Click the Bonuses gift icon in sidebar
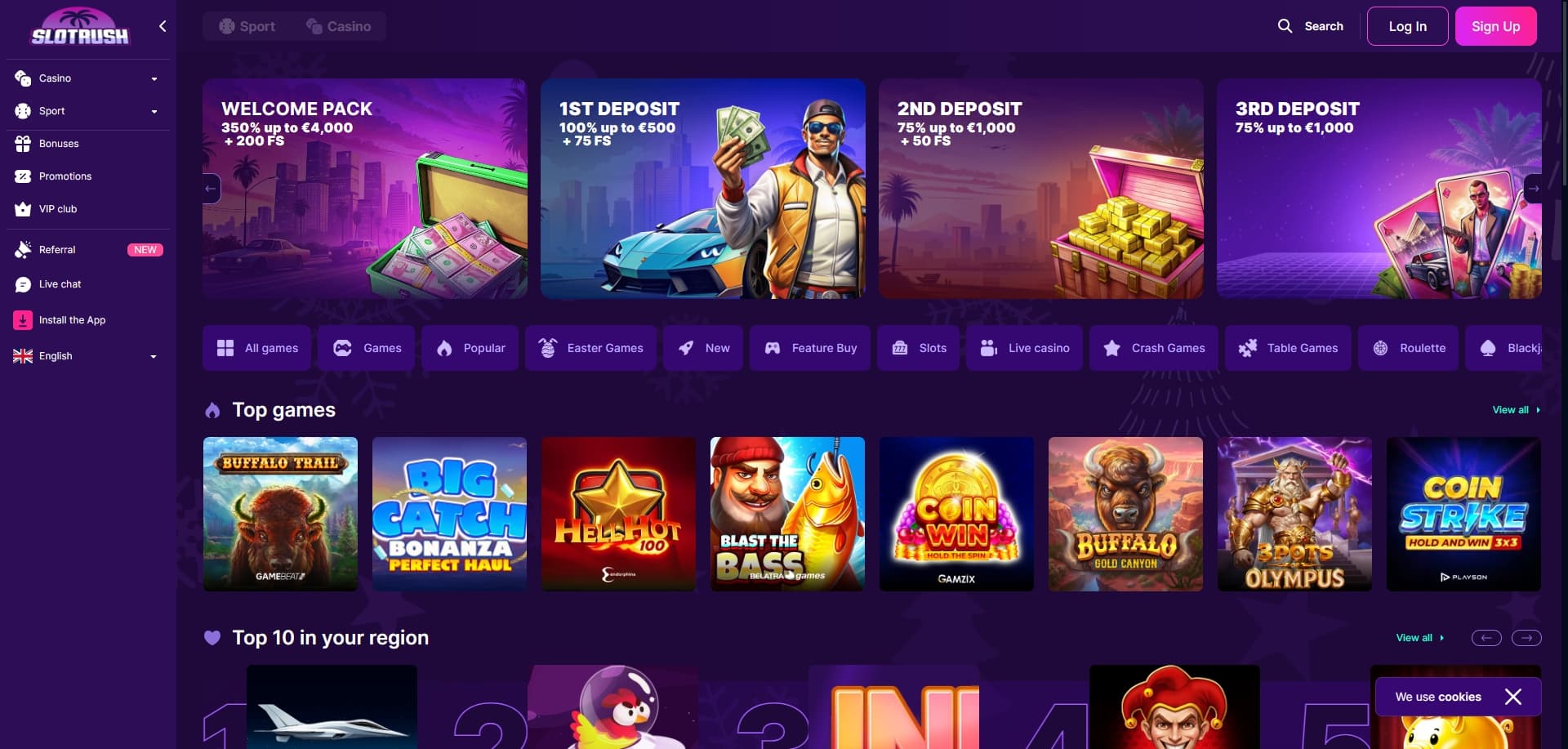 [x=23, y=144]
